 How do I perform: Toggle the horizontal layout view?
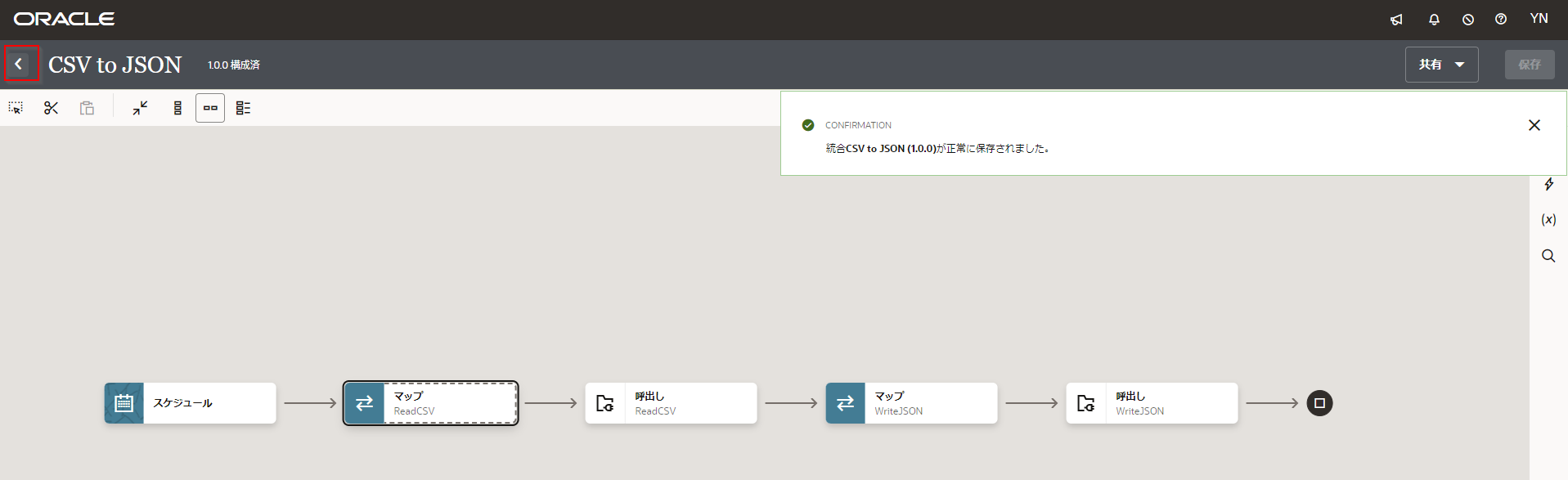coord(210,108)
